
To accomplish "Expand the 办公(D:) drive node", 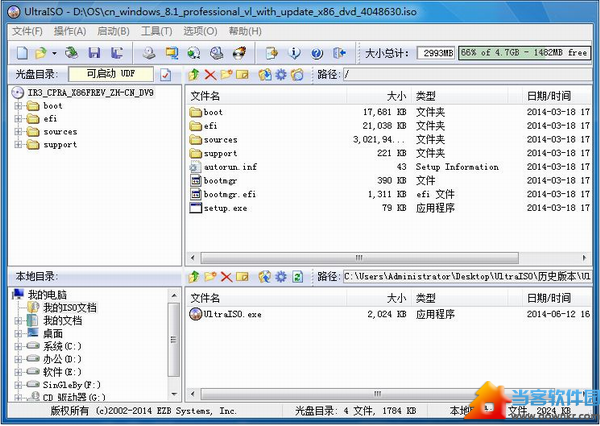I will point(18,359).
